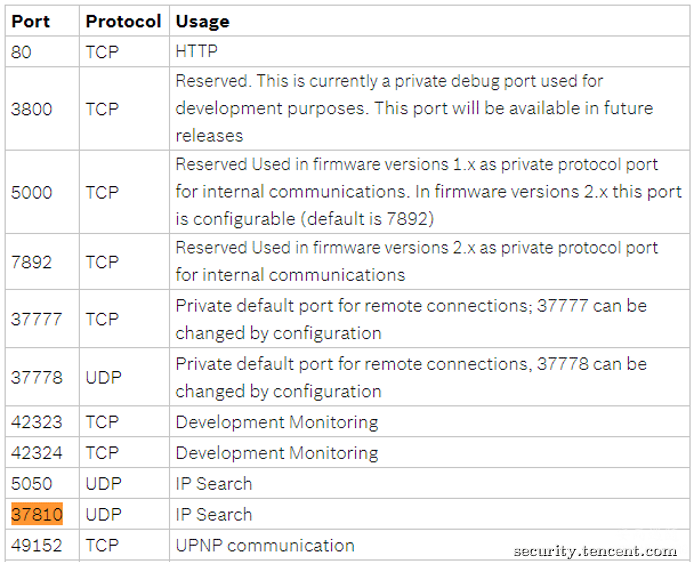Click Development Monitoring in the 42324 row

pos(277,453)
